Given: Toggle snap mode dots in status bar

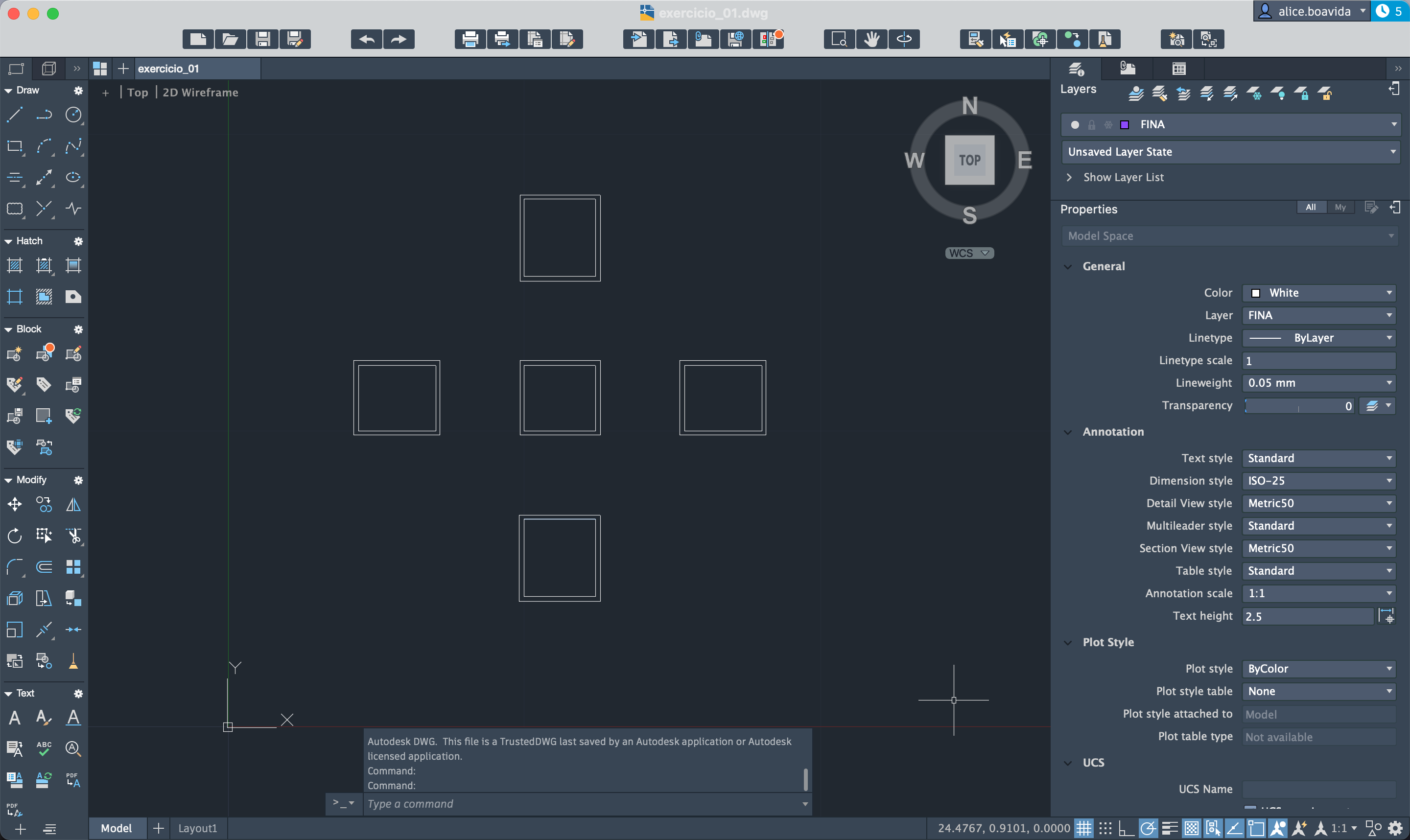Looking at the screenshot, I should click(1105, 828).
